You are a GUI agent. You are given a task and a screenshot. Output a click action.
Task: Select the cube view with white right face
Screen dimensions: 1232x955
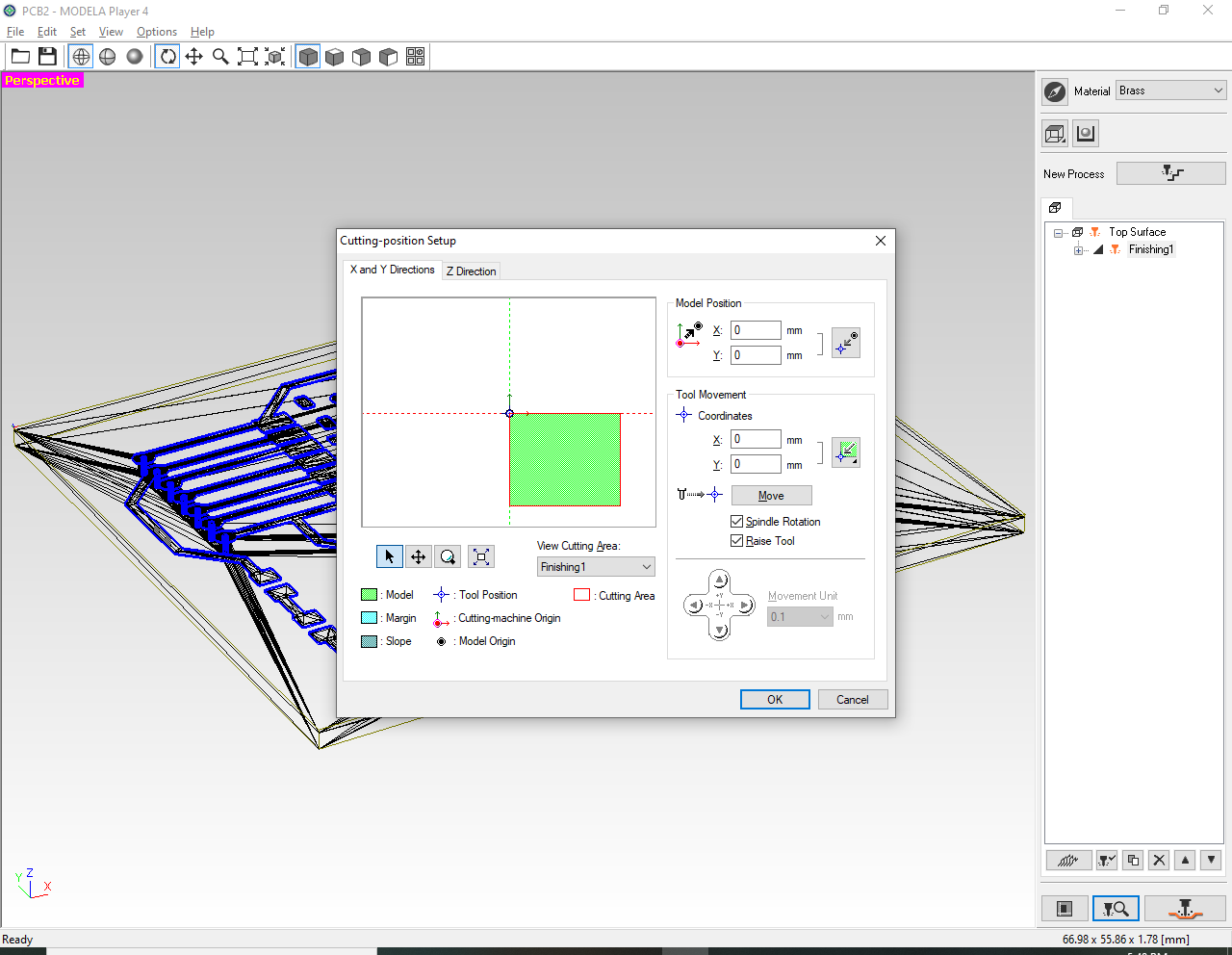click(389, 57)
